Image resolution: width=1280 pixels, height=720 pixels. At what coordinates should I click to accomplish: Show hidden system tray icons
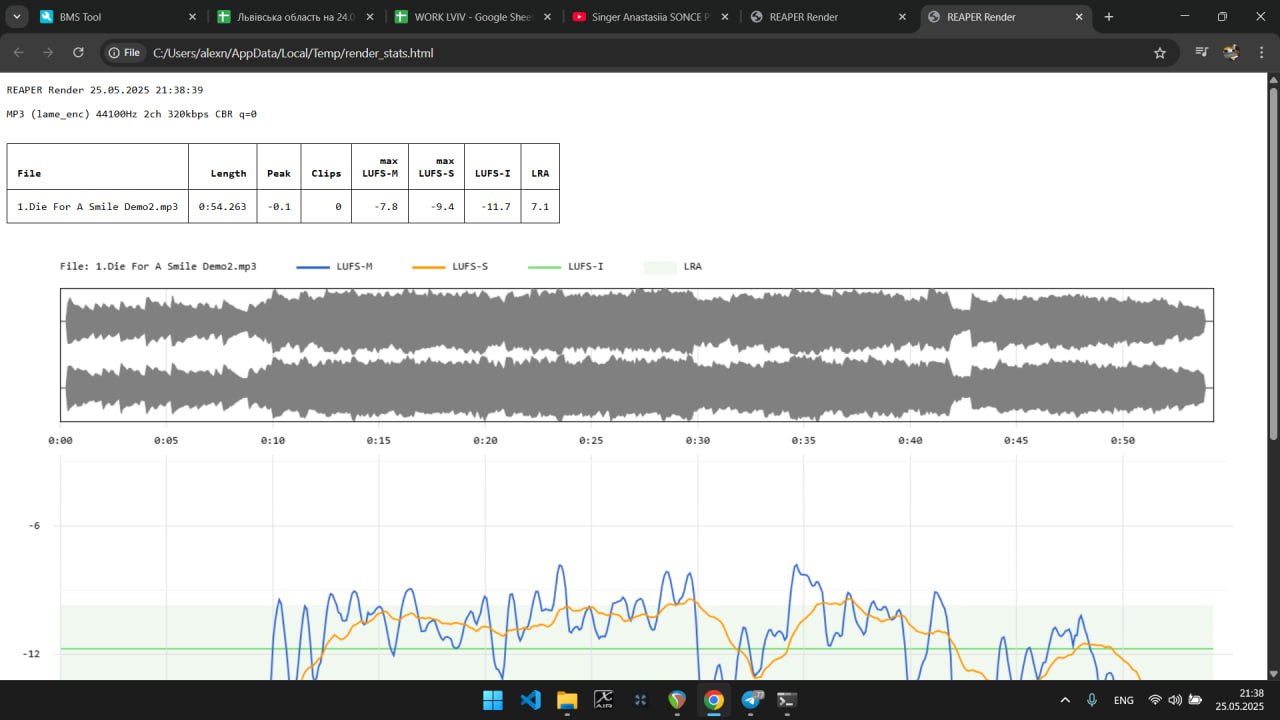click(x=1065, y=700)
